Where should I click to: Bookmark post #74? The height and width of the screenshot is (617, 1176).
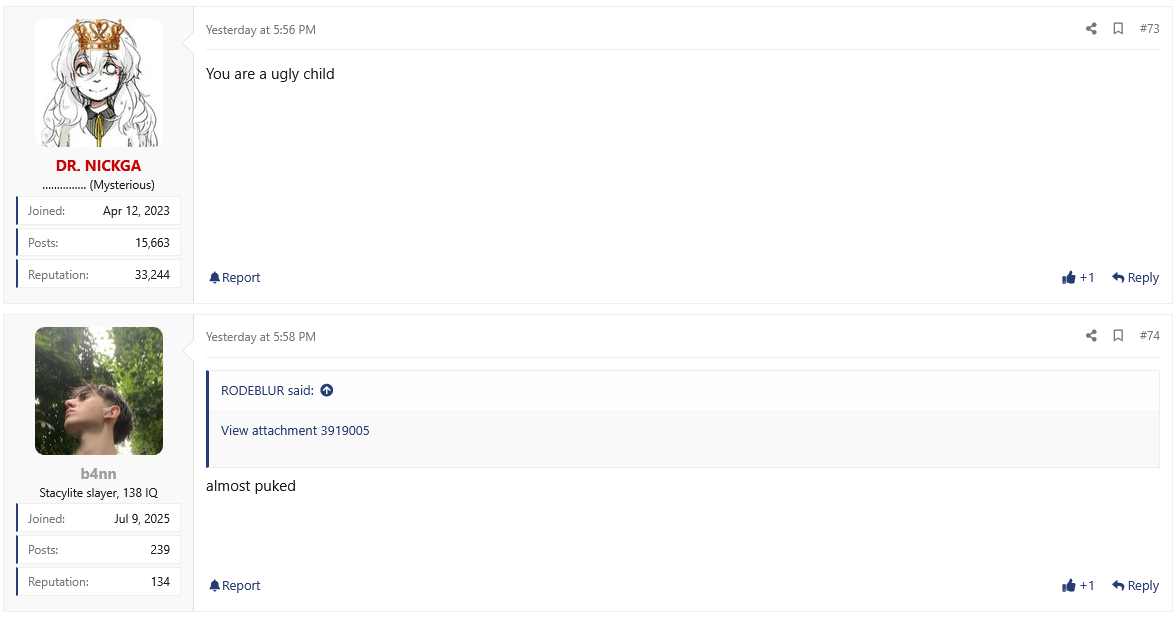tap(1118, 336)
